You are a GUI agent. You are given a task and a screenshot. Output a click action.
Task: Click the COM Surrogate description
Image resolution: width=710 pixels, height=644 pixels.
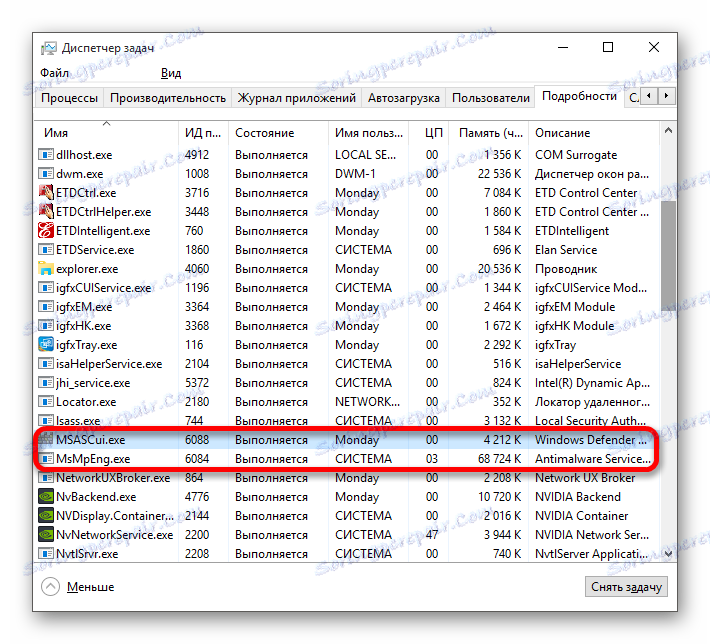tap(576, 155)
